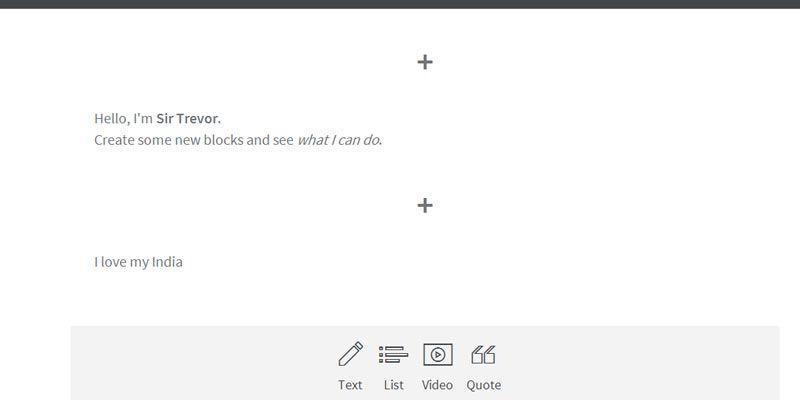Insert a Quote block using the quotation-marks icon
The width and height of the screenshot is (800, 400).
(x=483, y=354)
